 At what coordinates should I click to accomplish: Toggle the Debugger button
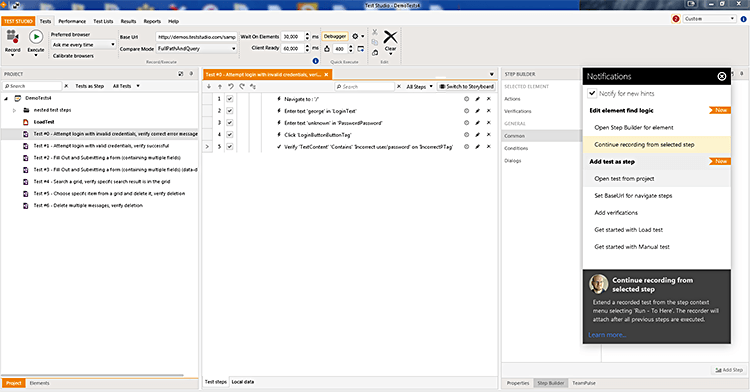tap(335, 36)
